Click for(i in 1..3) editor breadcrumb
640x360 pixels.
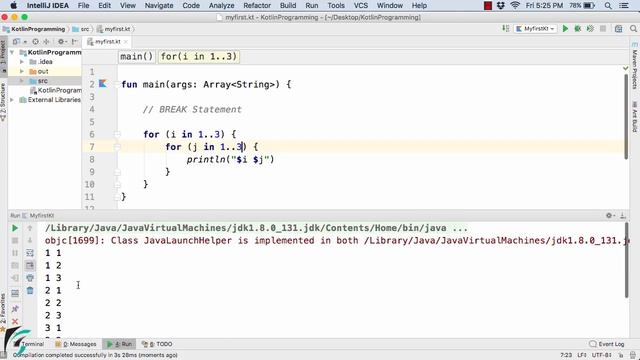[x=199, y=56]
